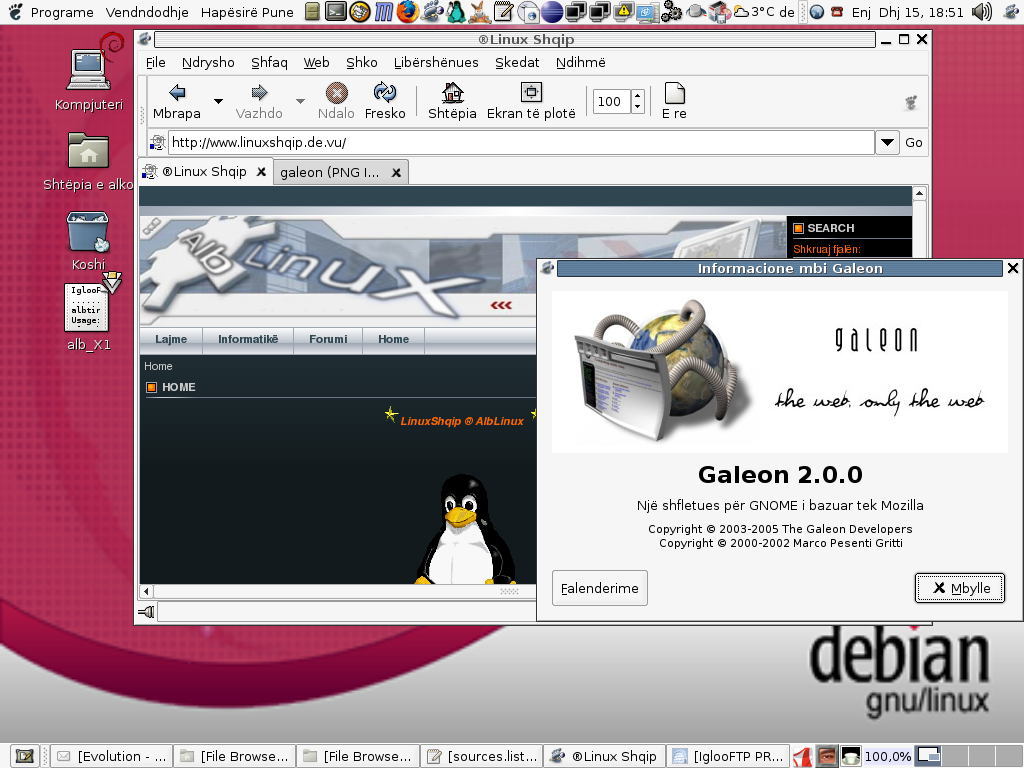Launch the blue M application icon in panel

coord(384,11)
